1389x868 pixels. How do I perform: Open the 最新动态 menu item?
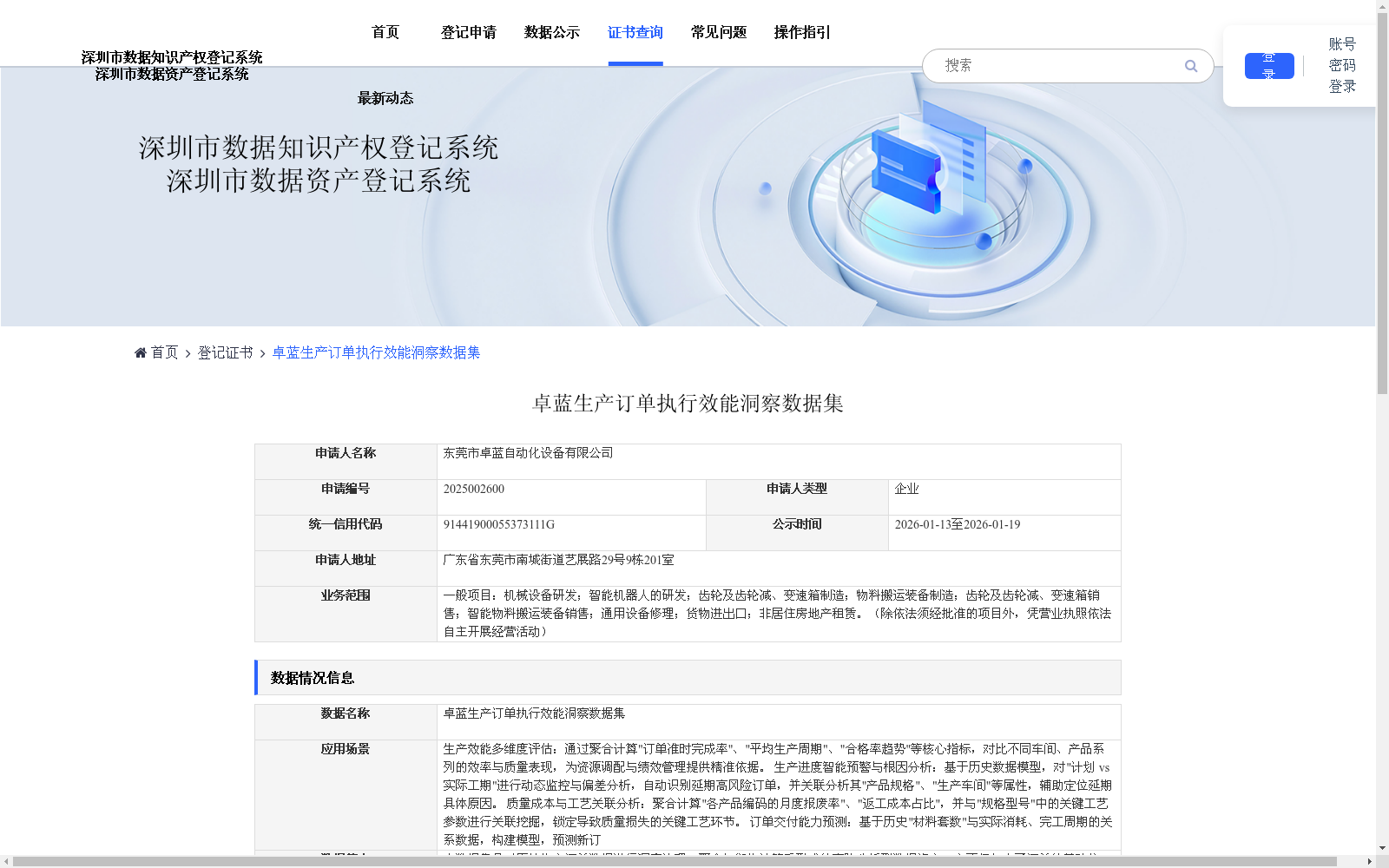[x=385, y=98]
